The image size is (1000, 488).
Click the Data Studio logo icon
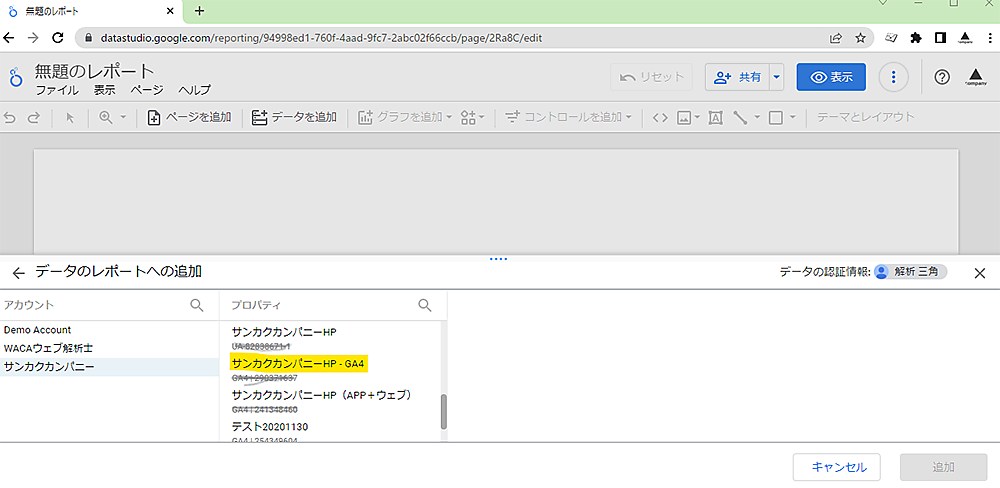[x=15, y=78]
